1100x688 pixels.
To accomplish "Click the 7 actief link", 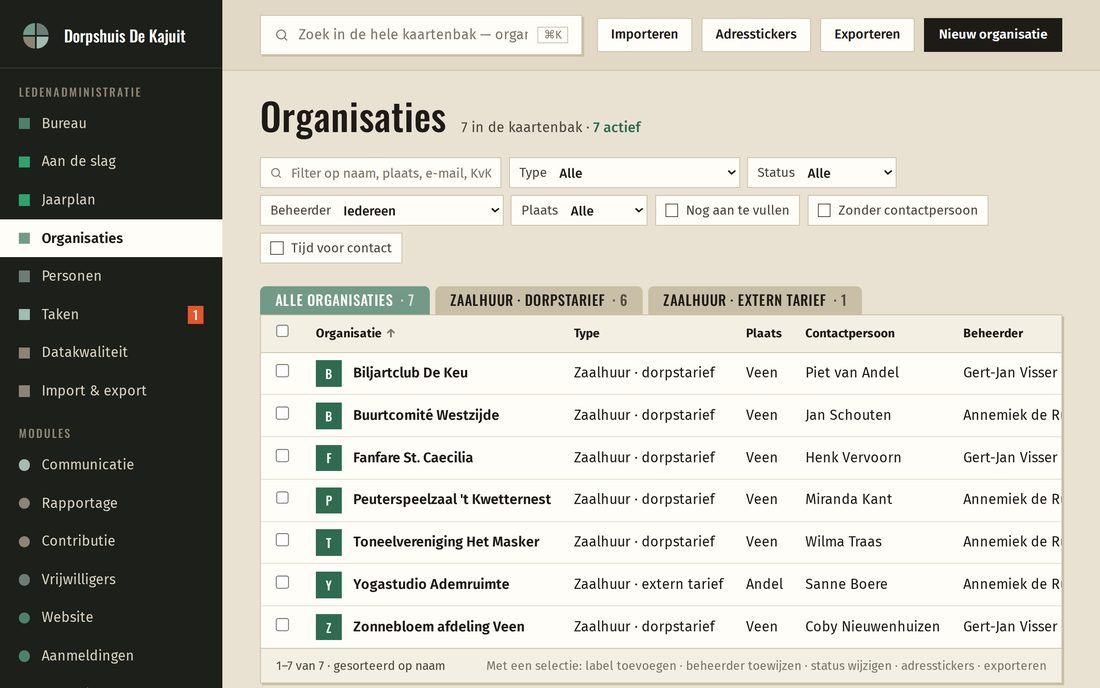I will (617, 128).
